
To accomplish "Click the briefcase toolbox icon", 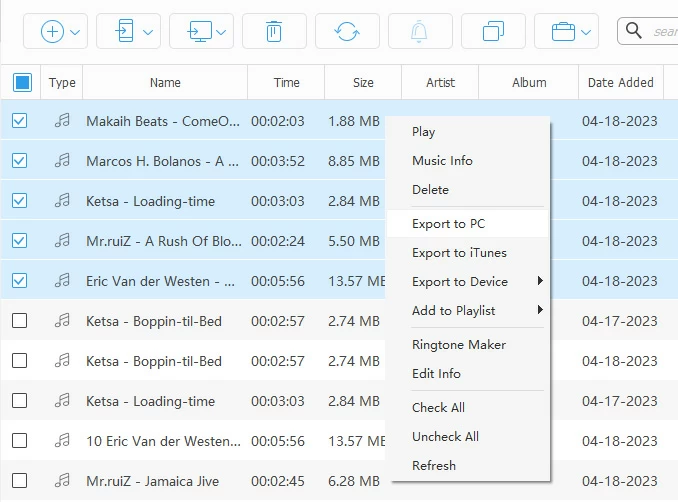I will [564, 31].
